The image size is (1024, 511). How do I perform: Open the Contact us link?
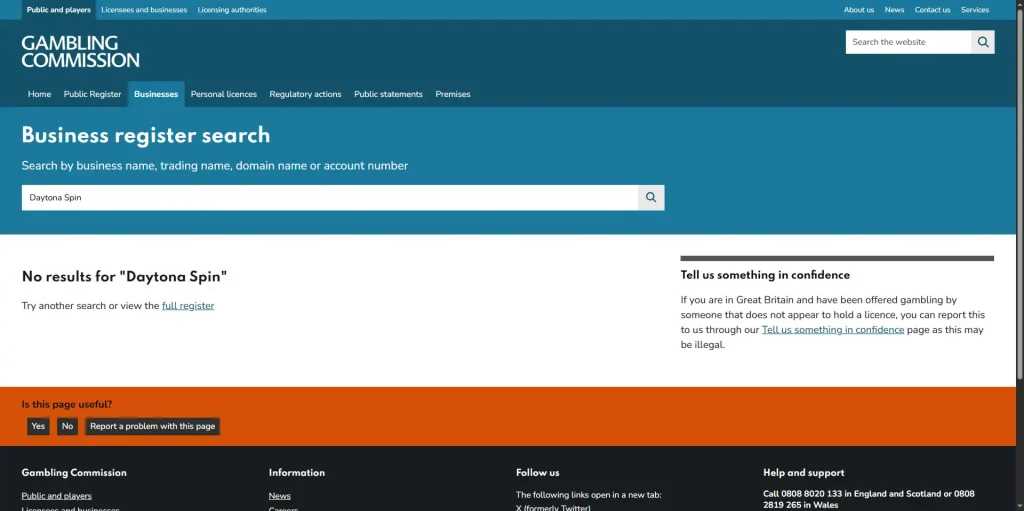point(932,10)
